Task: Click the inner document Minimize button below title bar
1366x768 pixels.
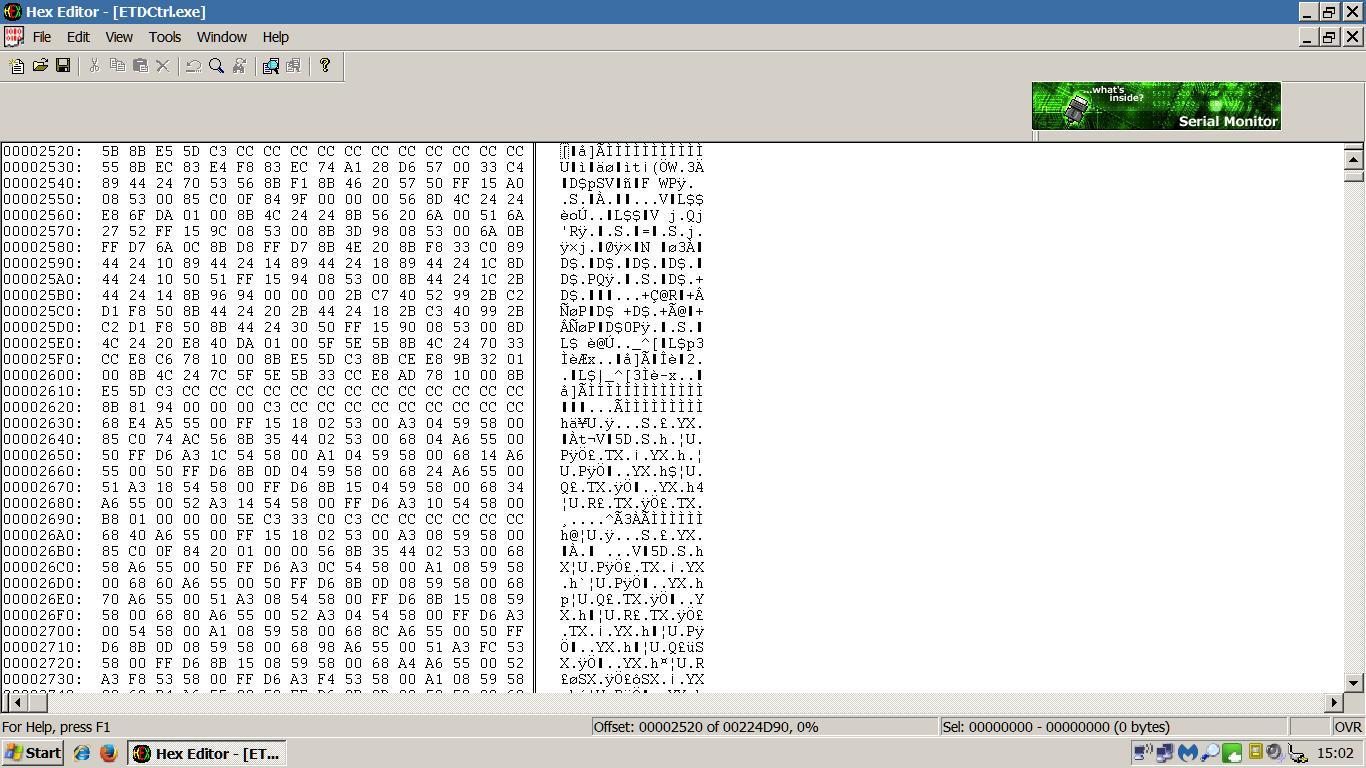Action: (x=1308, y=37)
